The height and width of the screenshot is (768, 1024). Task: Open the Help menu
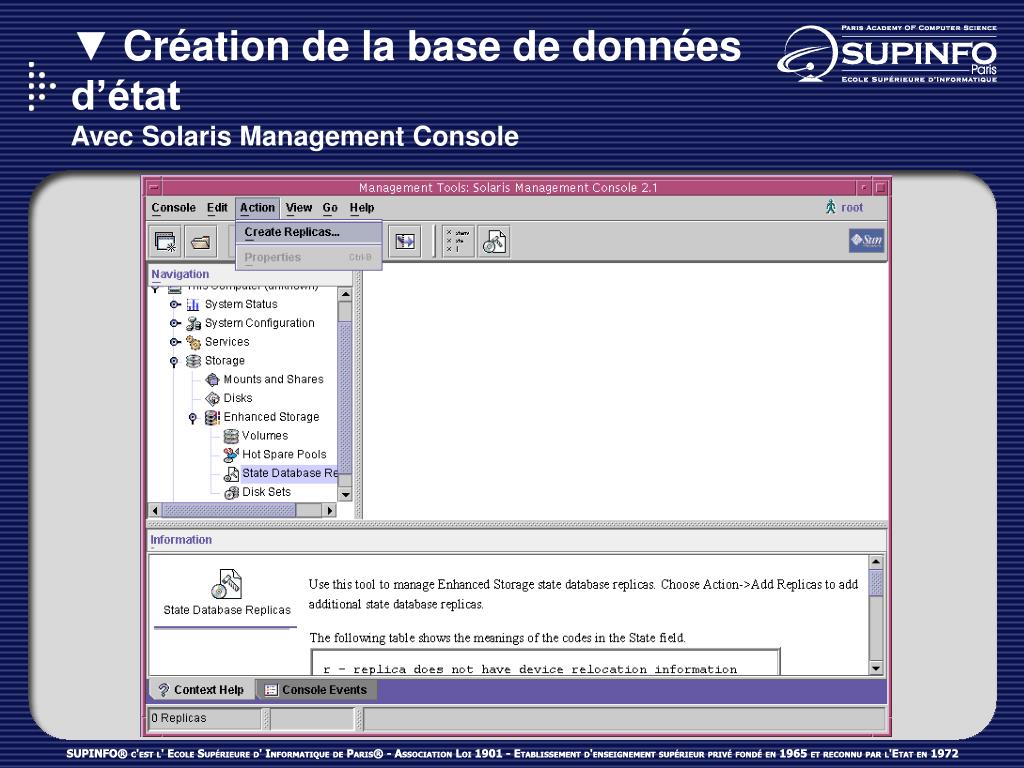(362, 208)
